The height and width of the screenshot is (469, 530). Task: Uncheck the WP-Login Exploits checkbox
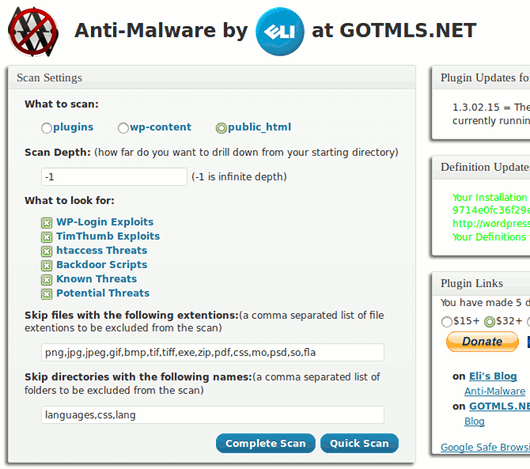click(x=47, y=223)
